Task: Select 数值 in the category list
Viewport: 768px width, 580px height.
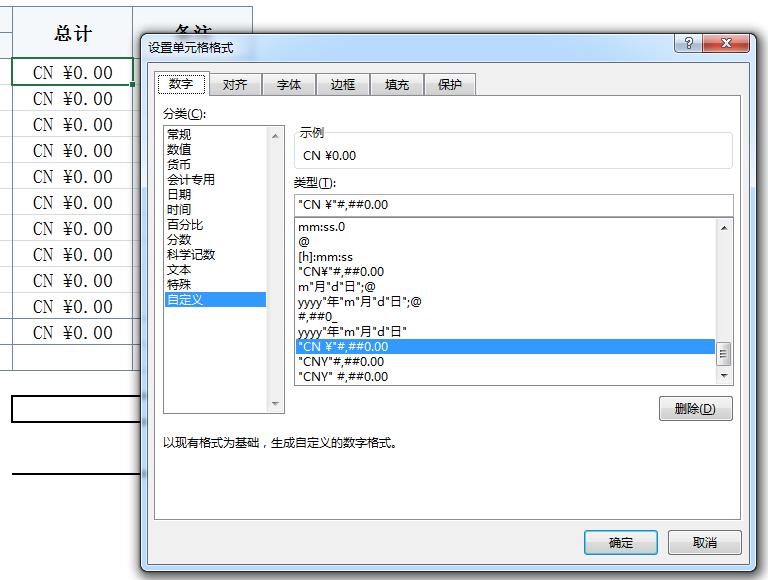Action: tap(216, 149)
